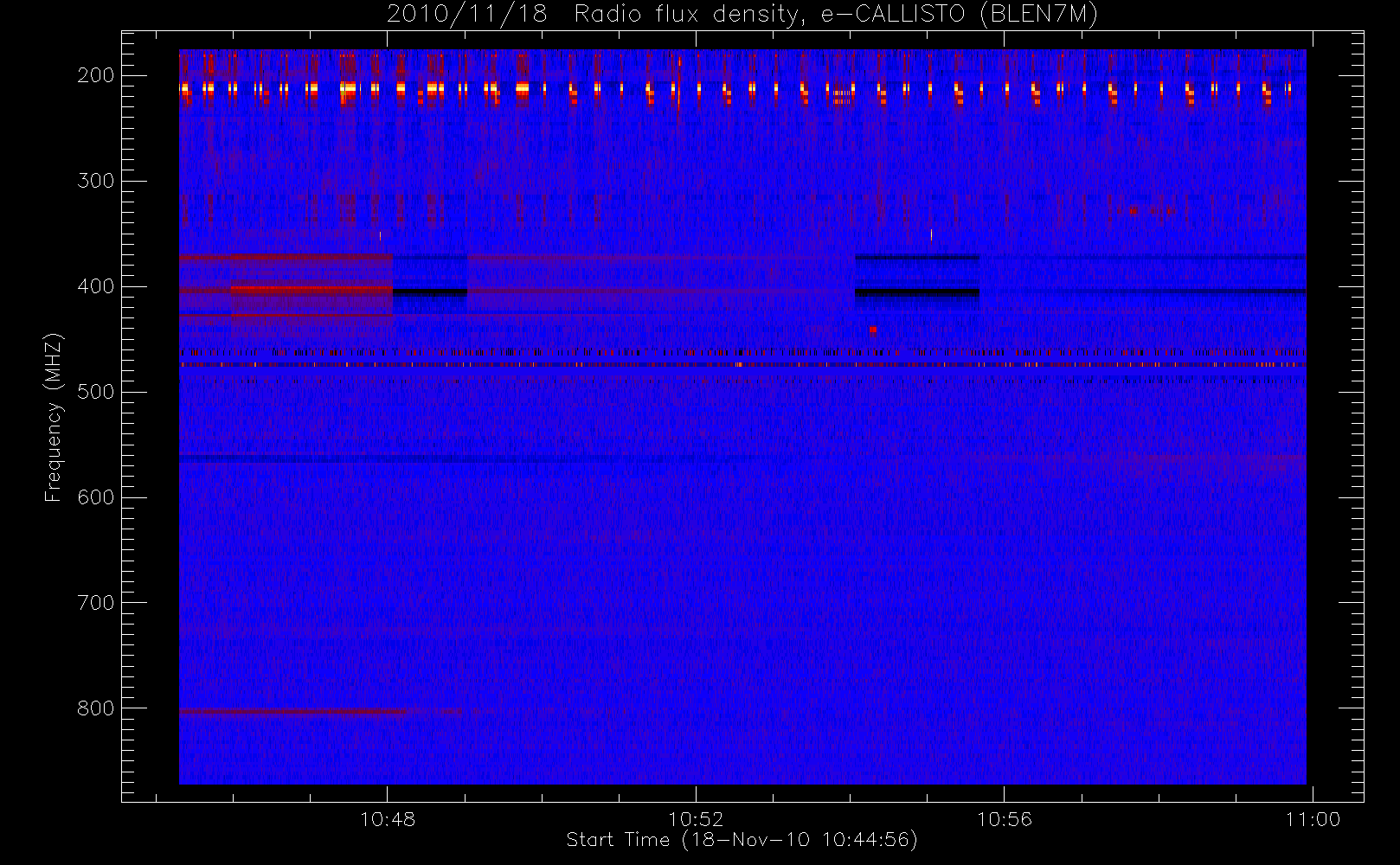
Task: Click the 10:52 time tick label
Action: click(696, 819)
